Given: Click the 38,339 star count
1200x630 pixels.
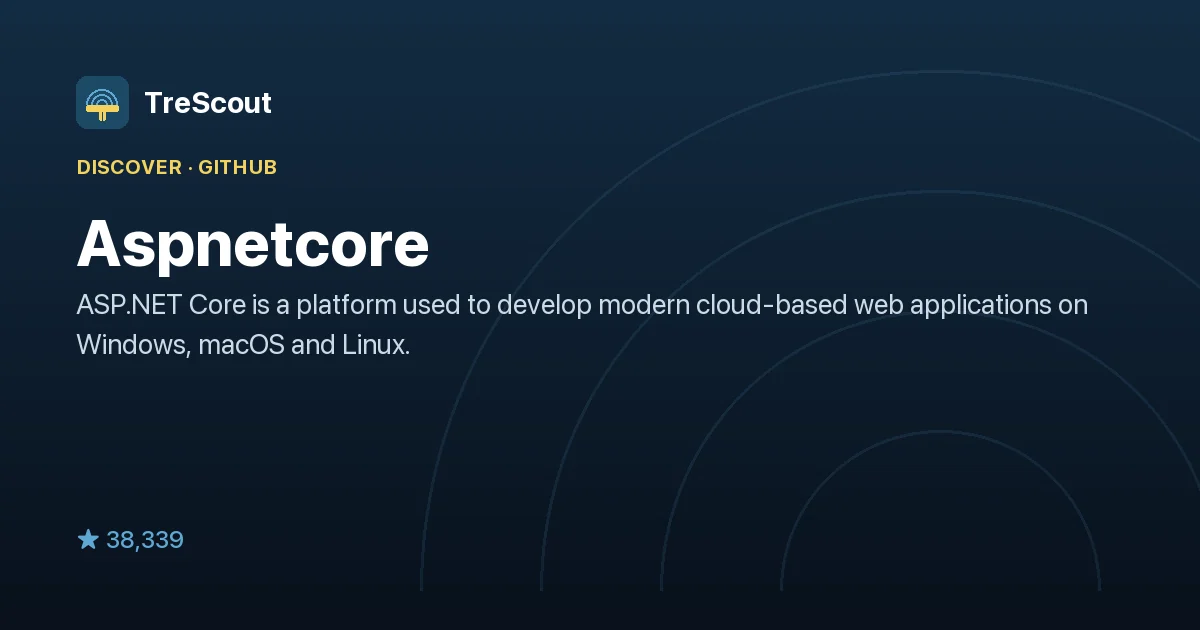Looking at the screenshot, I should (x=145, y=540).
